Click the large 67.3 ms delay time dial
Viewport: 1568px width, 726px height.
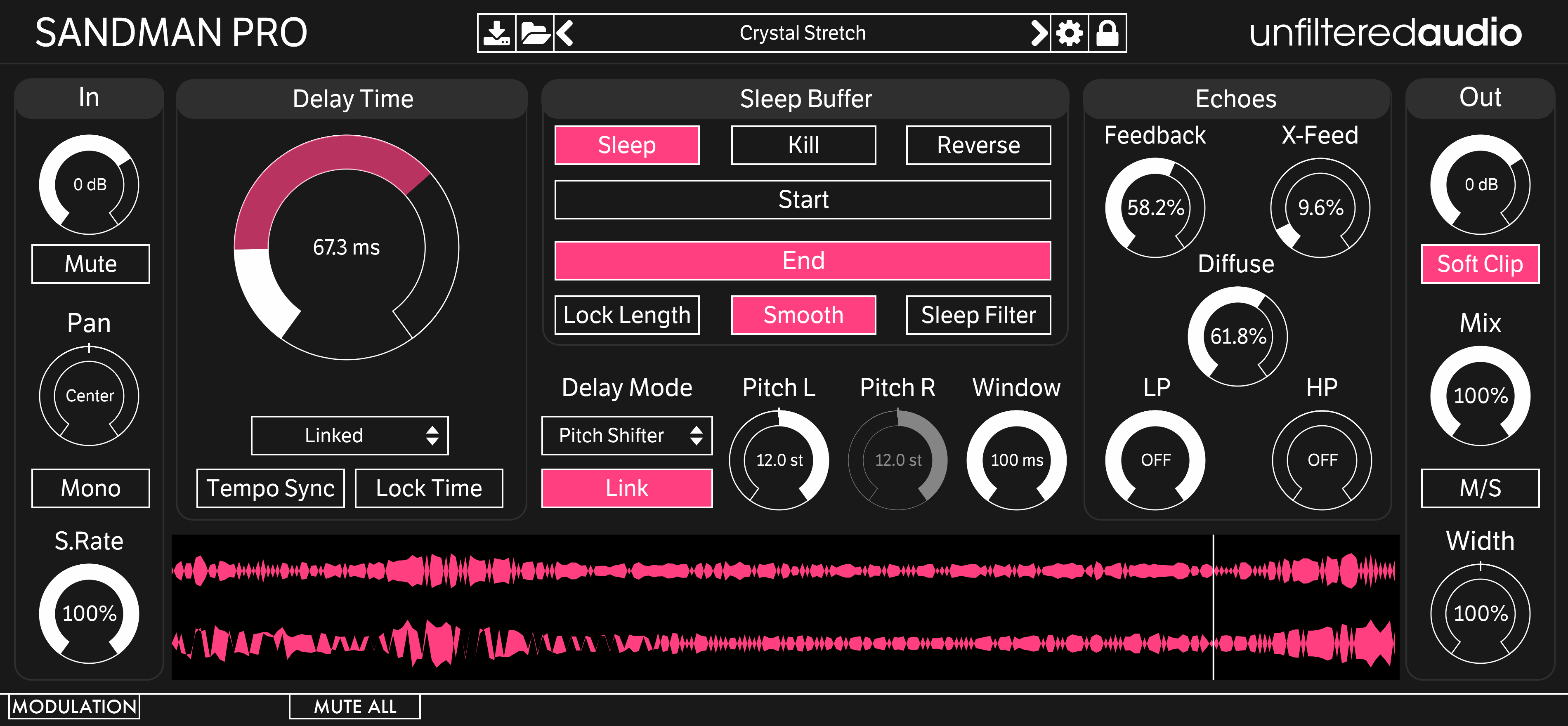click(346, 247)
